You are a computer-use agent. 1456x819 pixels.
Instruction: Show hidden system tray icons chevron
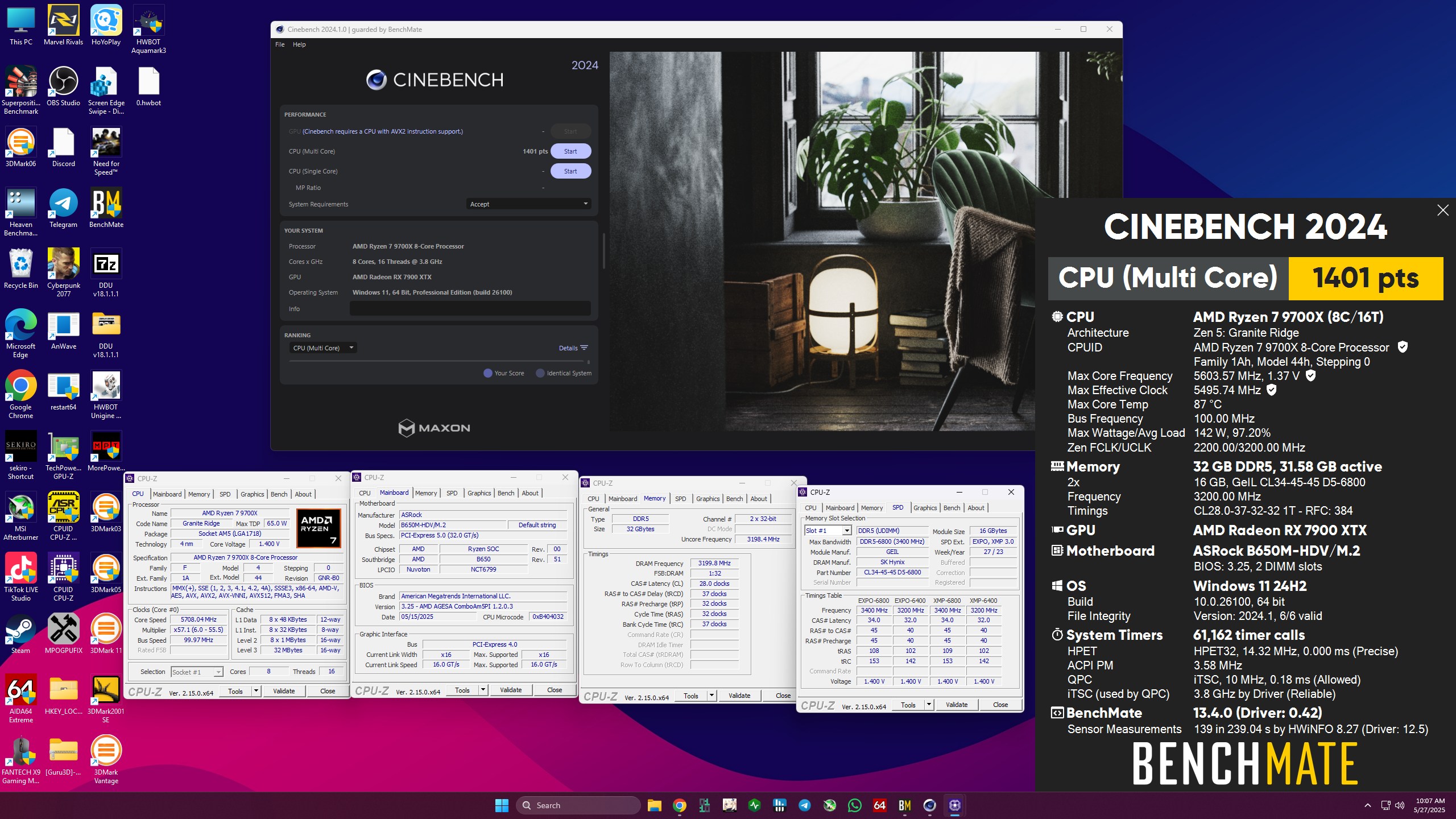(1367, 805)
